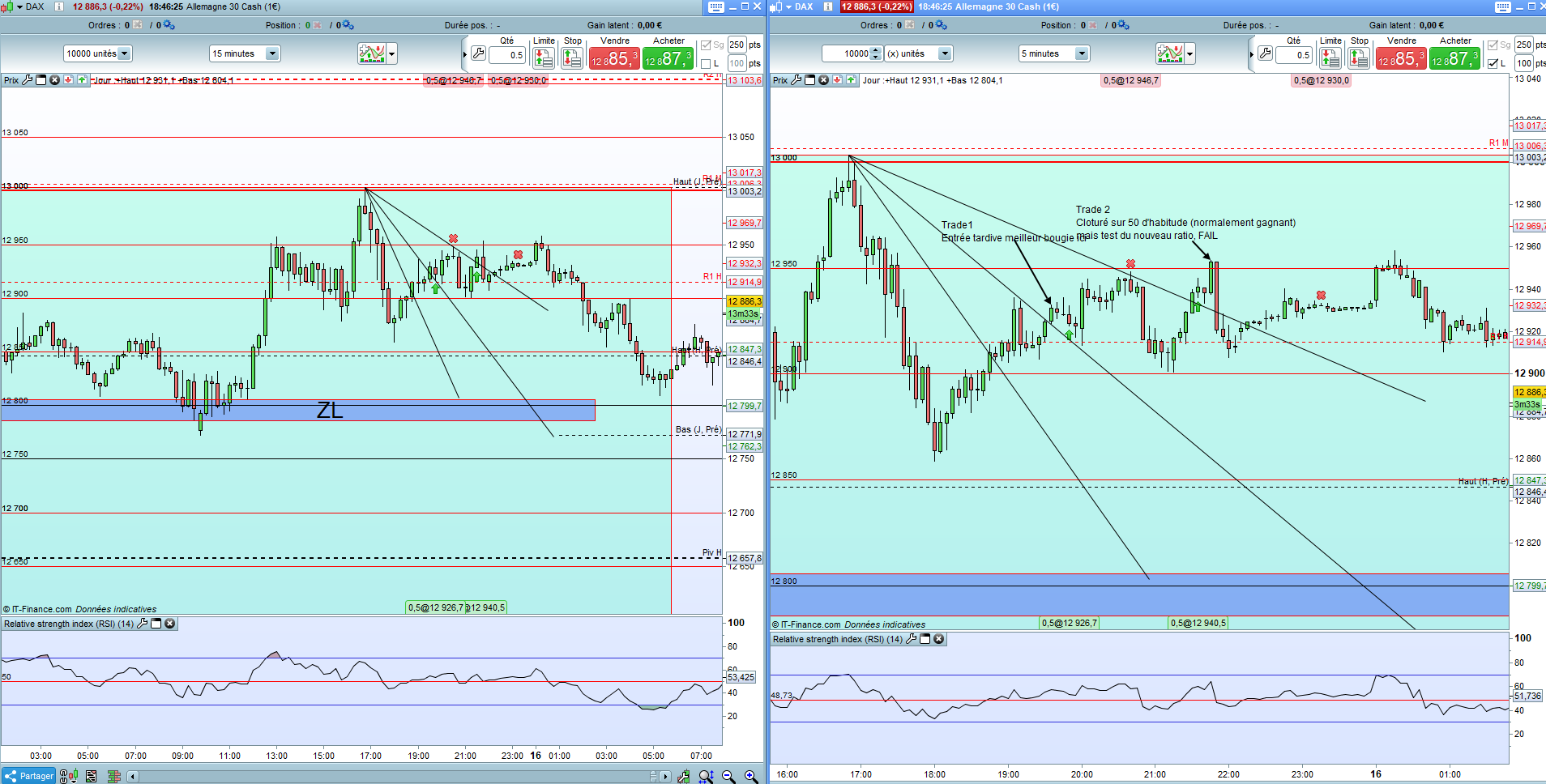Place a Stop order in right window
This screenshot has height=784, width=1546.
click(x=1358, y=58)
